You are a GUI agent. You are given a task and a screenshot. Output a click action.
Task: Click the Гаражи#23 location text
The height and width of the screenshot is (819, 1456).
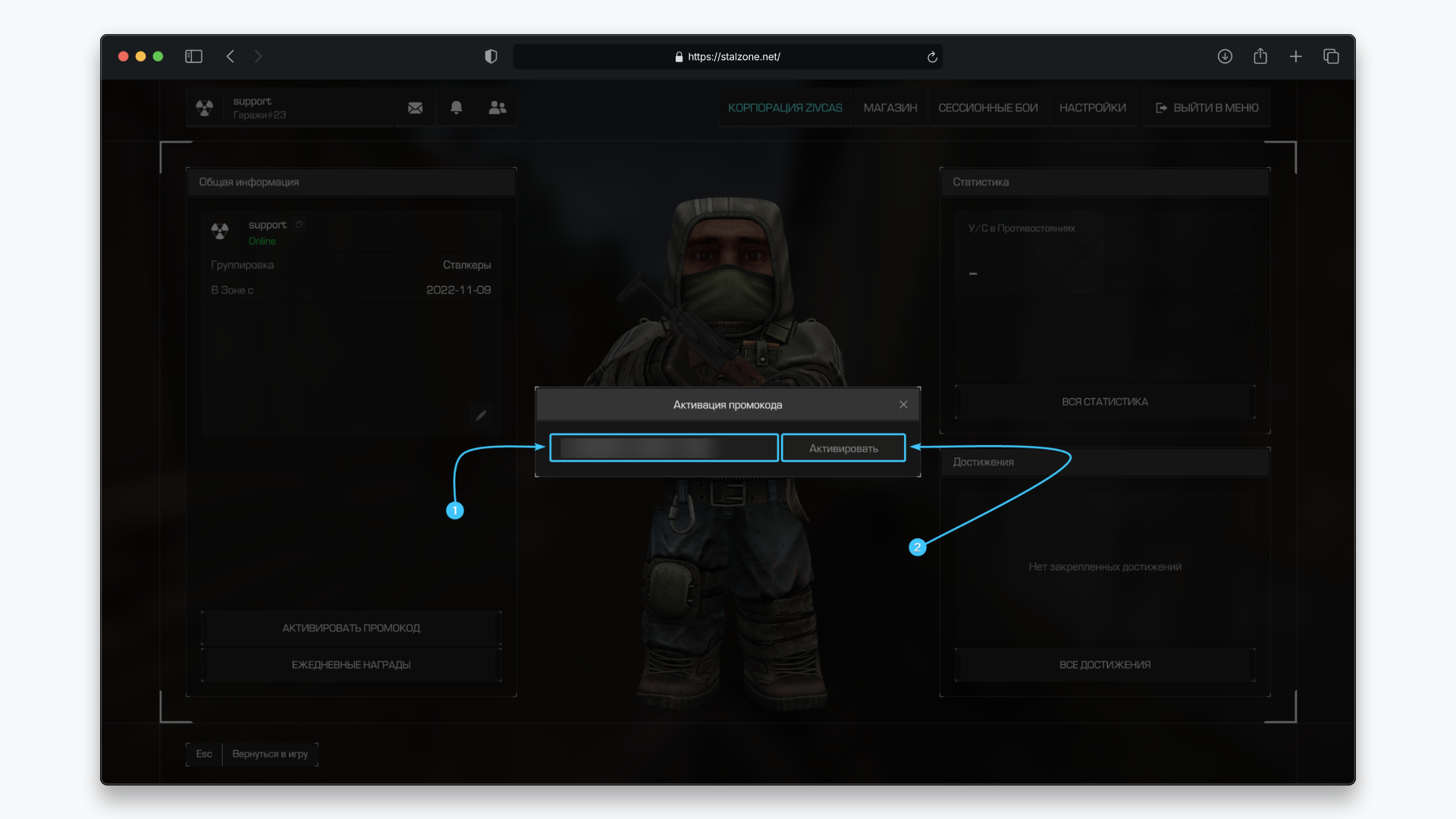click(259, 115)
